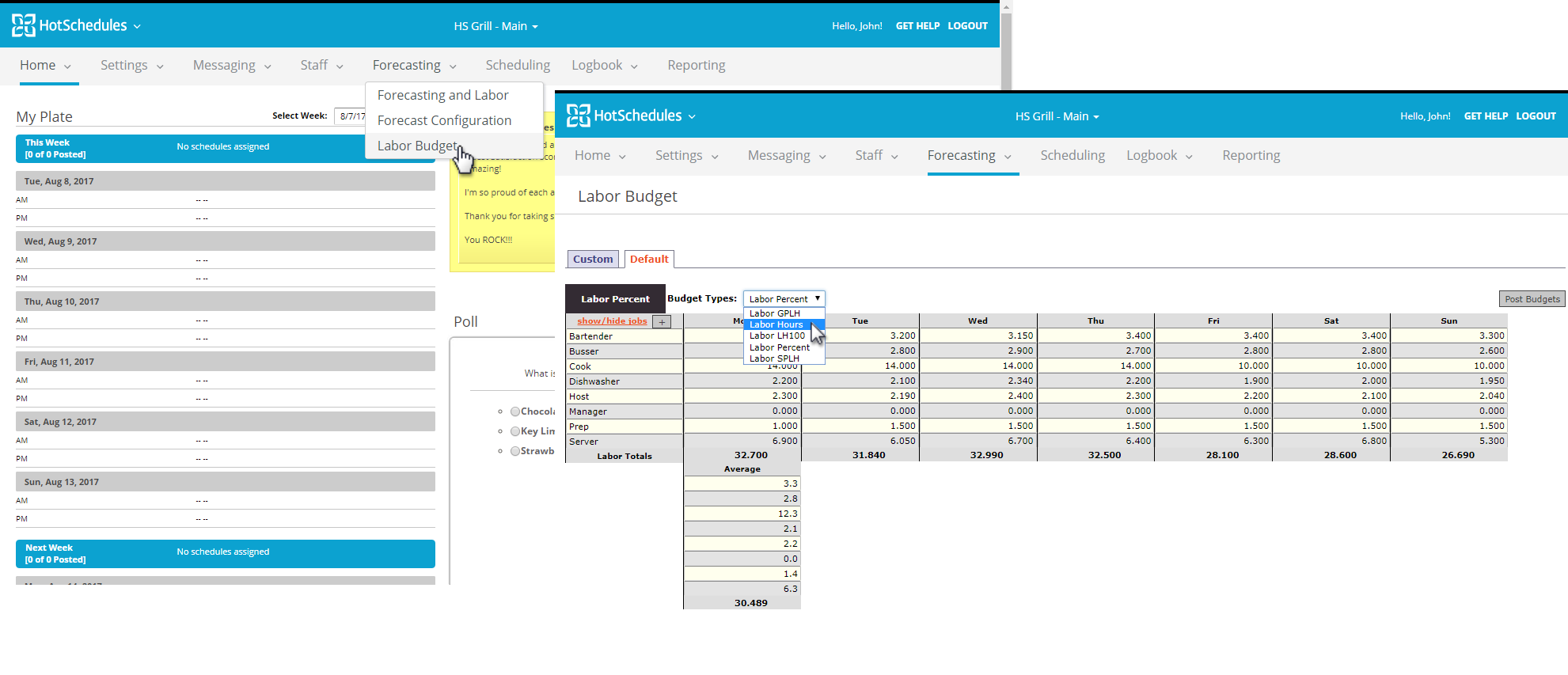Open Scheduling in Labor Budget window
1568x675 pixels.
point(1073,155)
